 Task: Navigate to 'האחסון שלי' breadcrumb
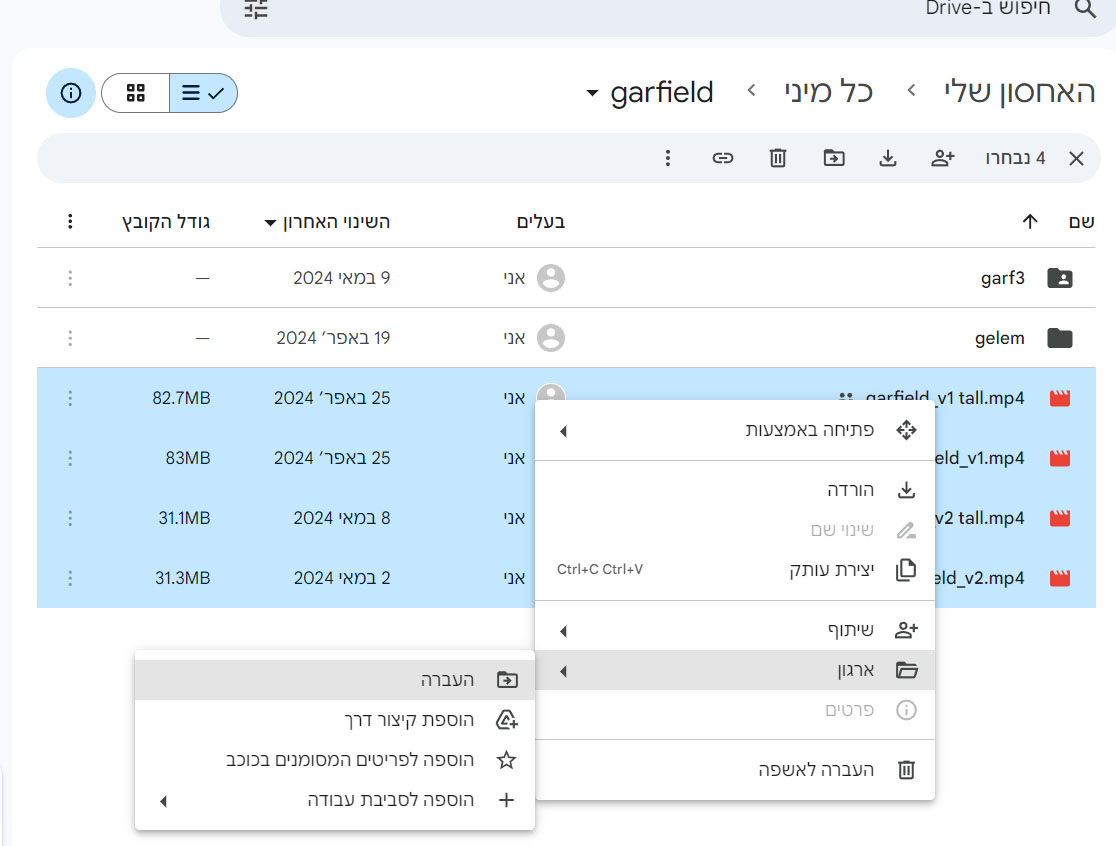click(1019, 93)
